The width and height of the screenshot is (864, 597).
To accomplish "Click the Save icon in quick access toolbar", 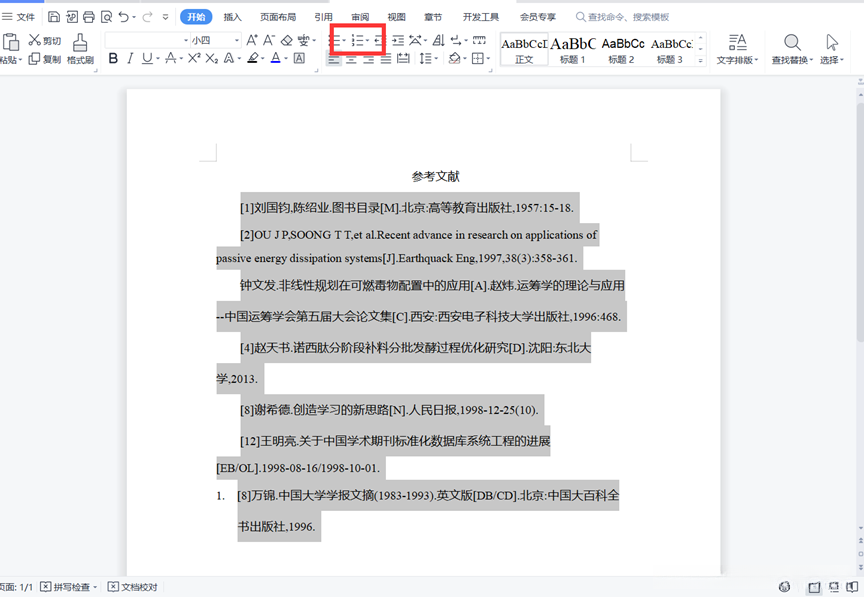I will click(x=53, y=17).
